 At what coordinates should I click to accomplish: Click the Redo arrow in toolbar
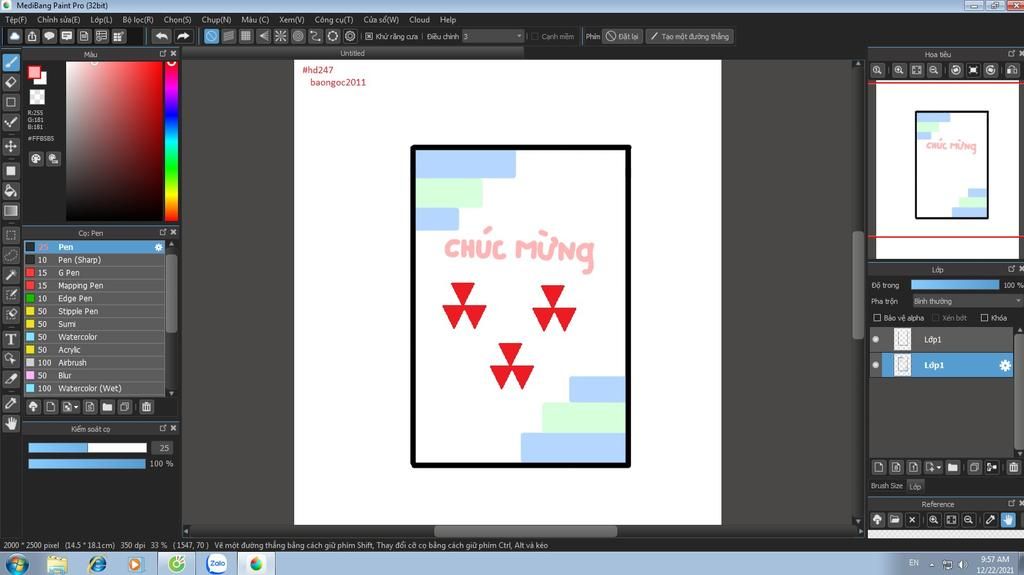click(184, 36)
